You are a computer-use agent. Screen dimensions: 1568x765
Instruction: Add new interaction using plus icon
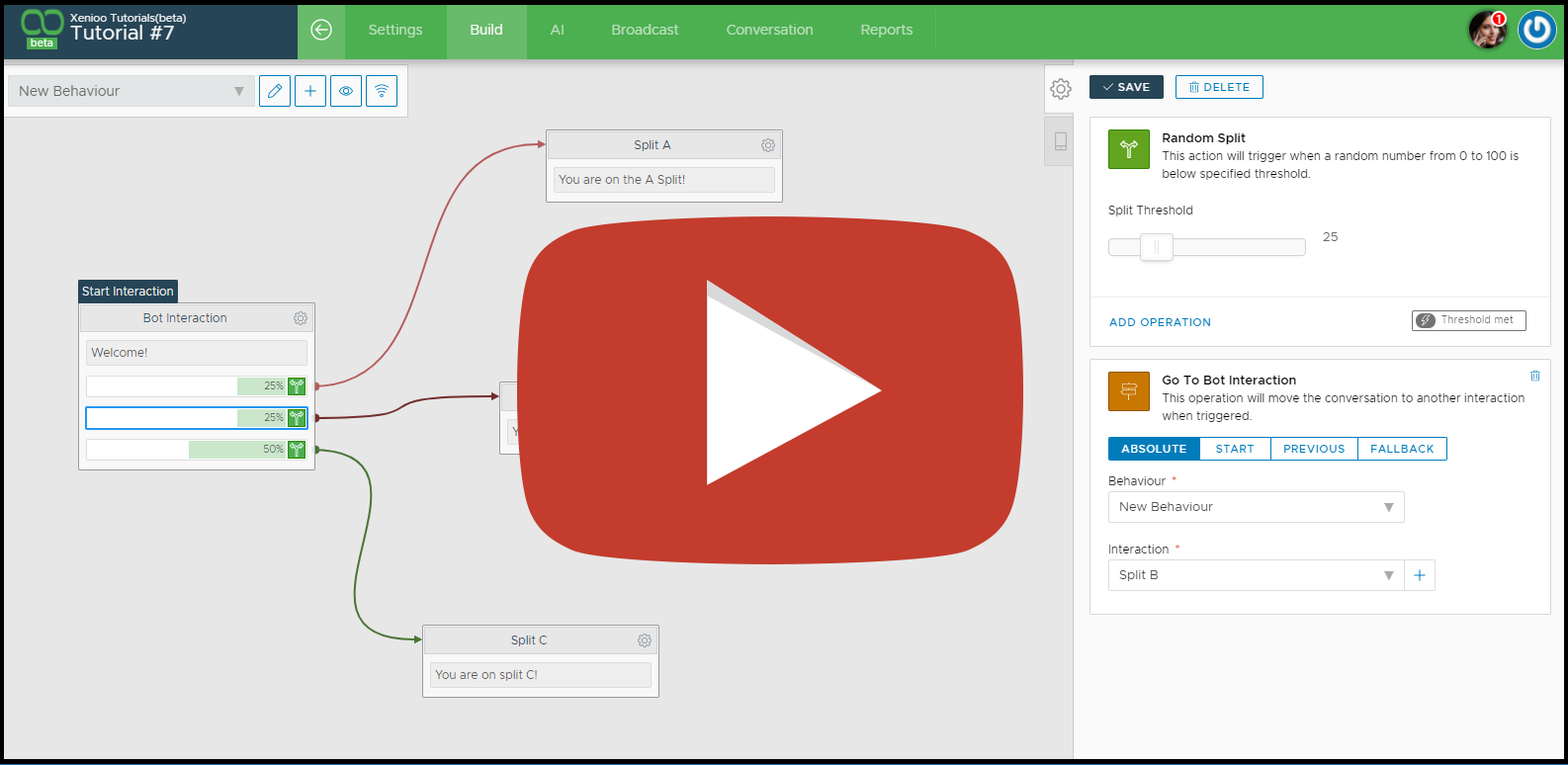(x=1420, y=575)
